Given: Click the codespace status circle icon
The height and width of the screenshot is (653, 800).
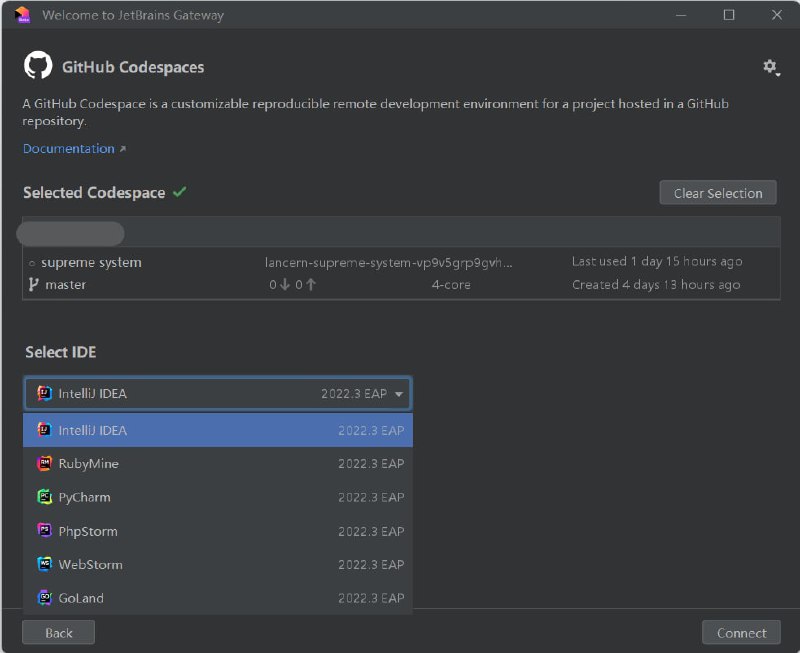Looking at the screenshot, I should [32, 263].
